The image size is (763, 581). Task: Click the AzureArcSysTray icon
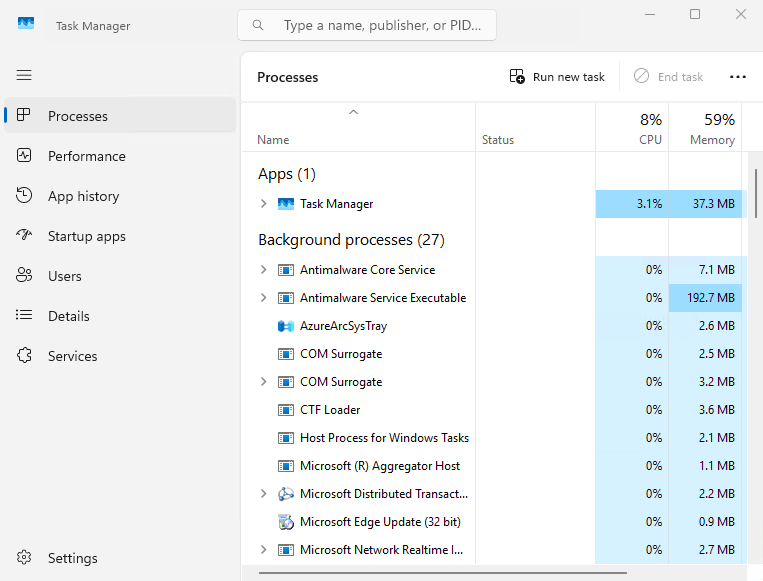pyautogui.click(x=286, y=326)
